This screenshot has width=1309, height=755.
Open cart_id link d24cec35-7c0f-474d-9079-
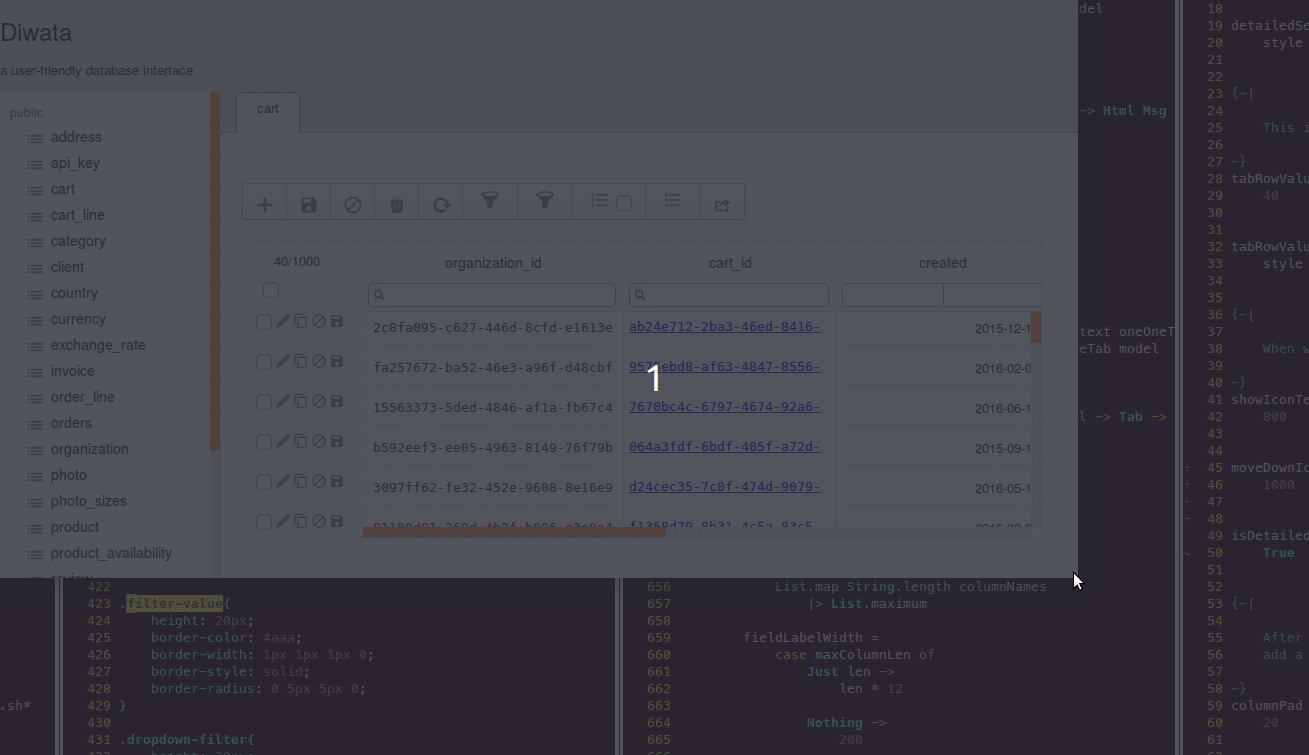tap(724, 487)
